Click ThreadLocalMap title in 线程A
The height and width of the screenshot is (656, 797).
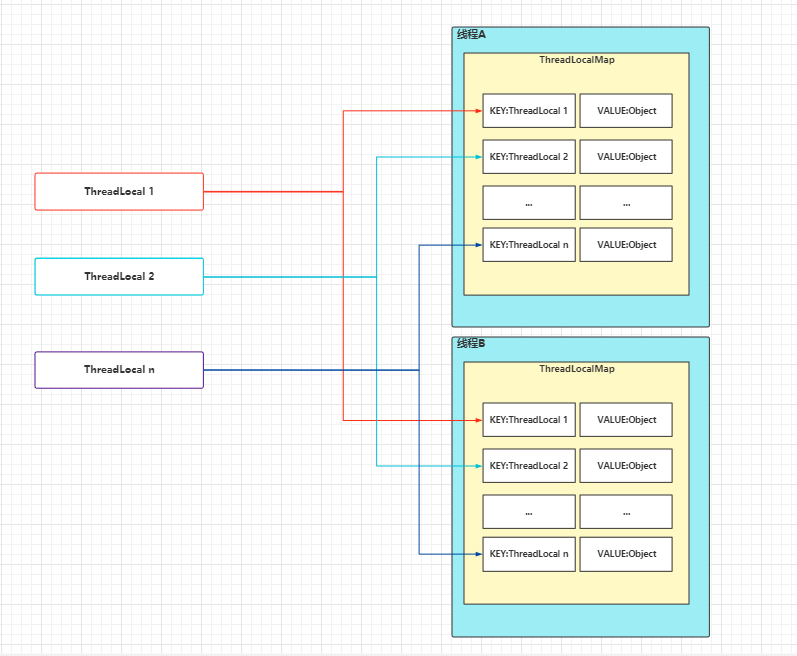[x=577, y=60]
